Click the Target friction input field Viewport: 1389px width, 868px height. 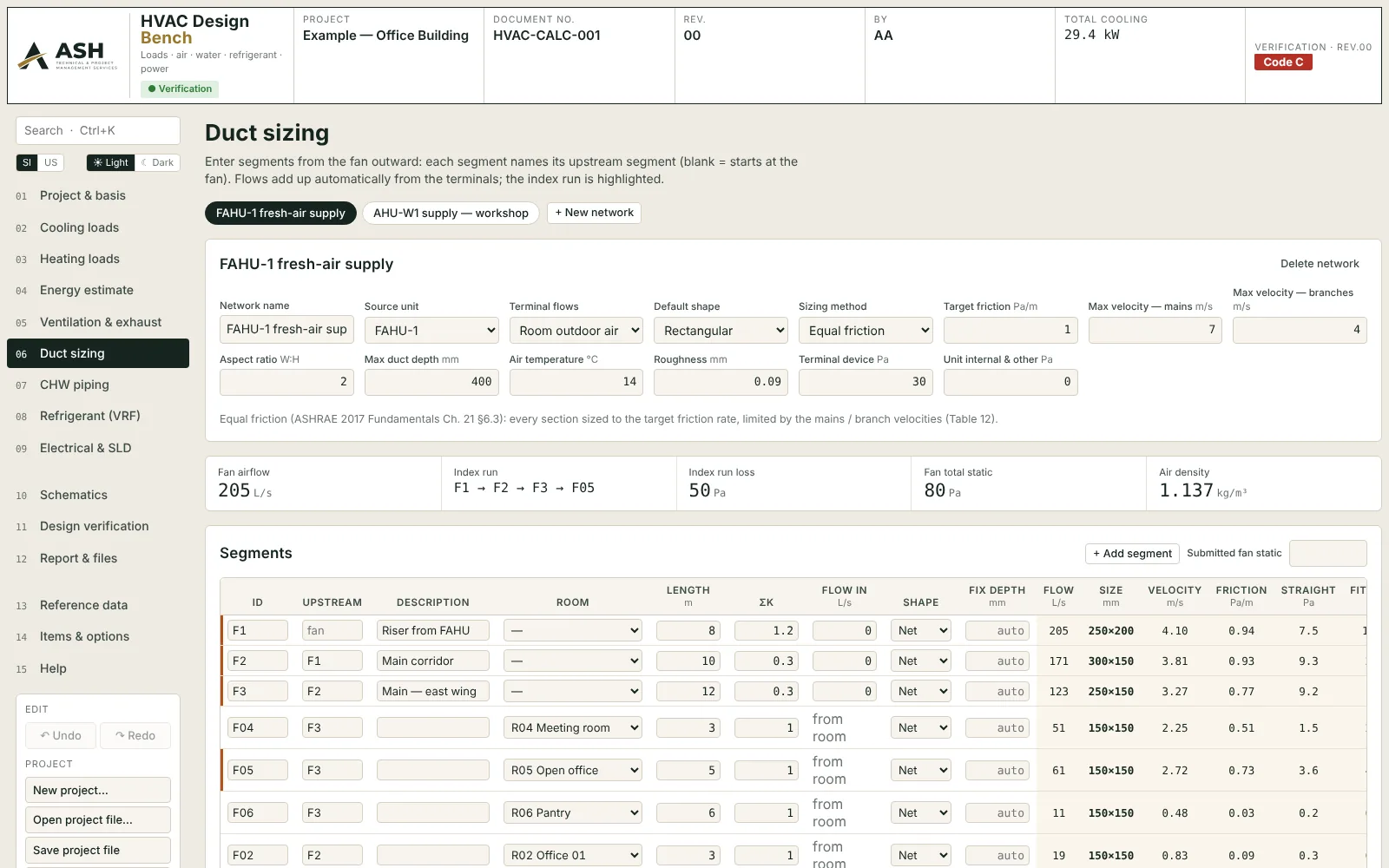coord(1010,330)
